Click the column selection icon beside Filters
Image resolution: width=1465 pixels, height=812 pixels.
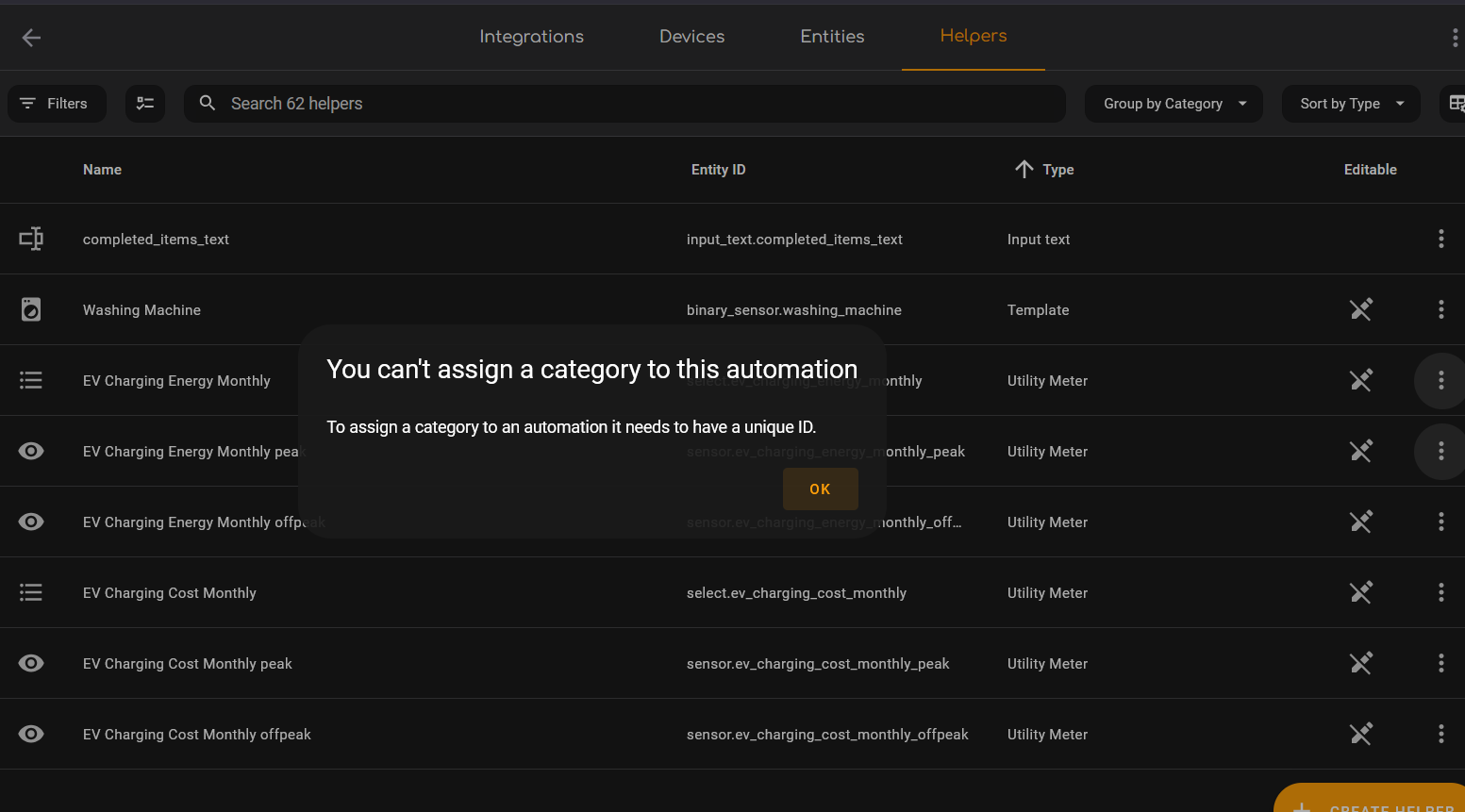point(144,103)
